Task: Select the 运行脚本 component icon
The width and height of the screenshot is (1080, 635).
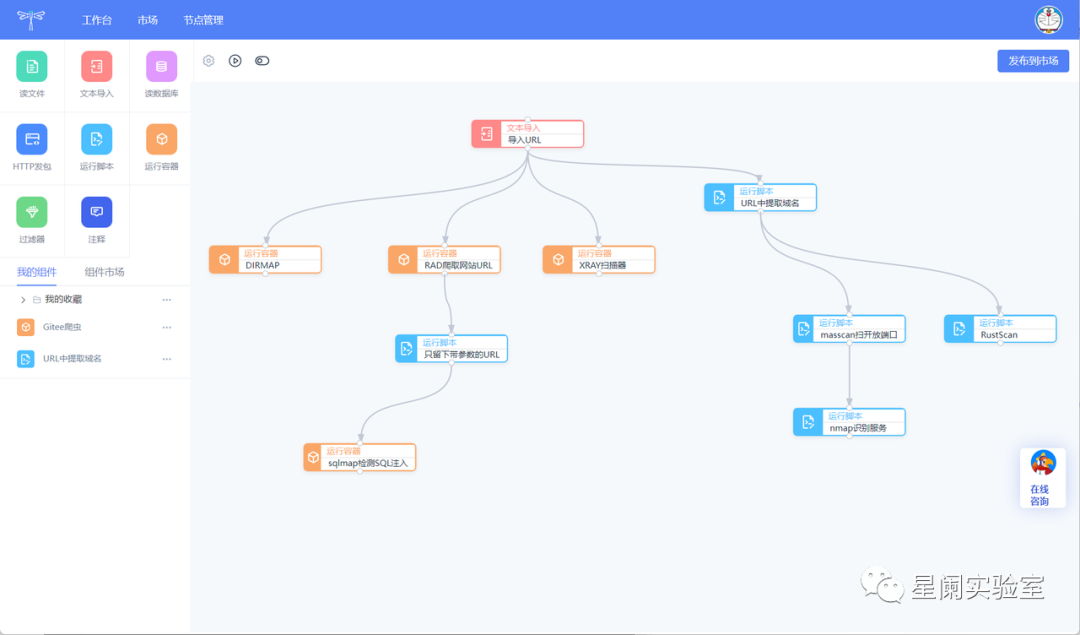Action: click(96, 139)
